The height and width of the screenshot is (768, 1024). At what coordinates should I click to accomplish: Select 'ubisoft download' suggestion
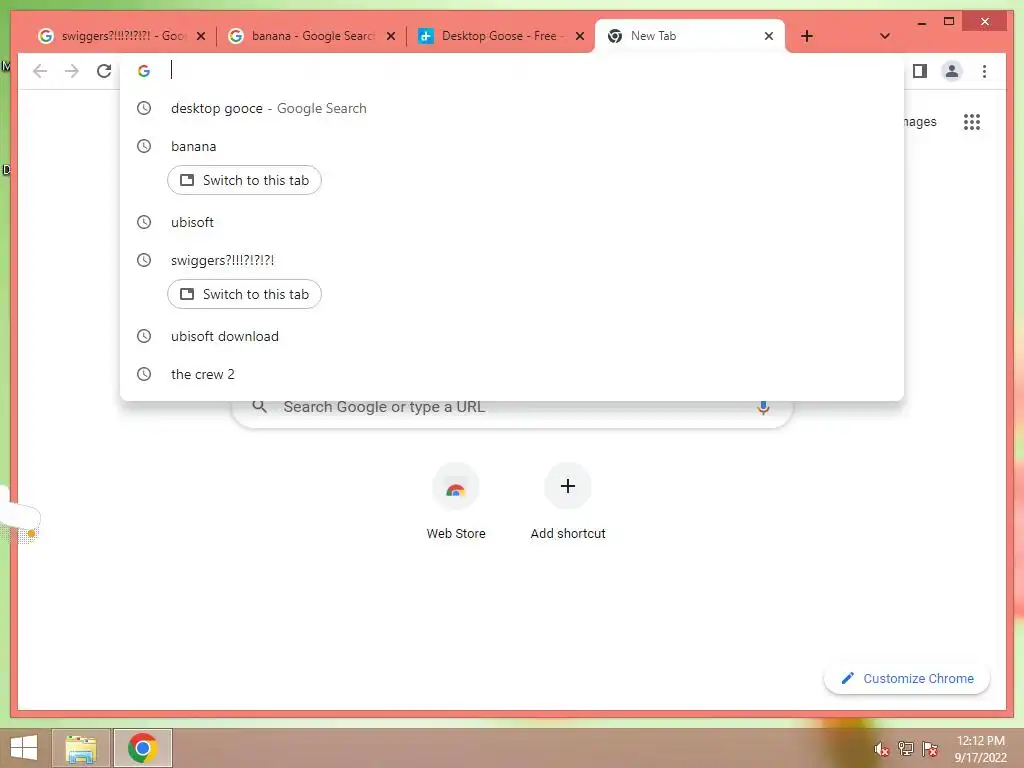click(x=512, y=336)
